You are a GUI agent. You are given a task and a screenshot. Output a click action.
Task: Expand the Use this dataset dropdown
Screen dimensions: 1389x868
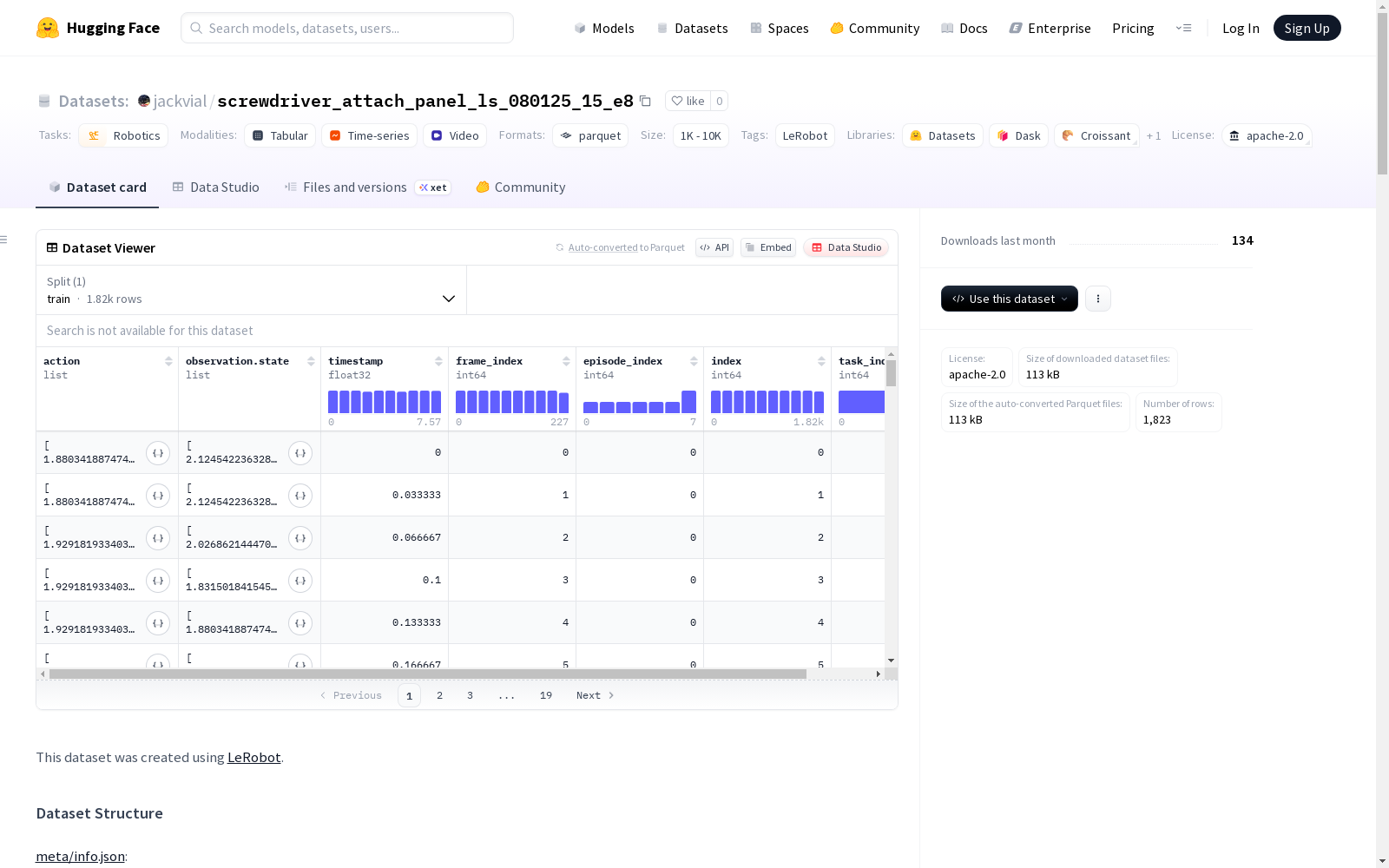pyautogui.click(x=1010, y=299)
